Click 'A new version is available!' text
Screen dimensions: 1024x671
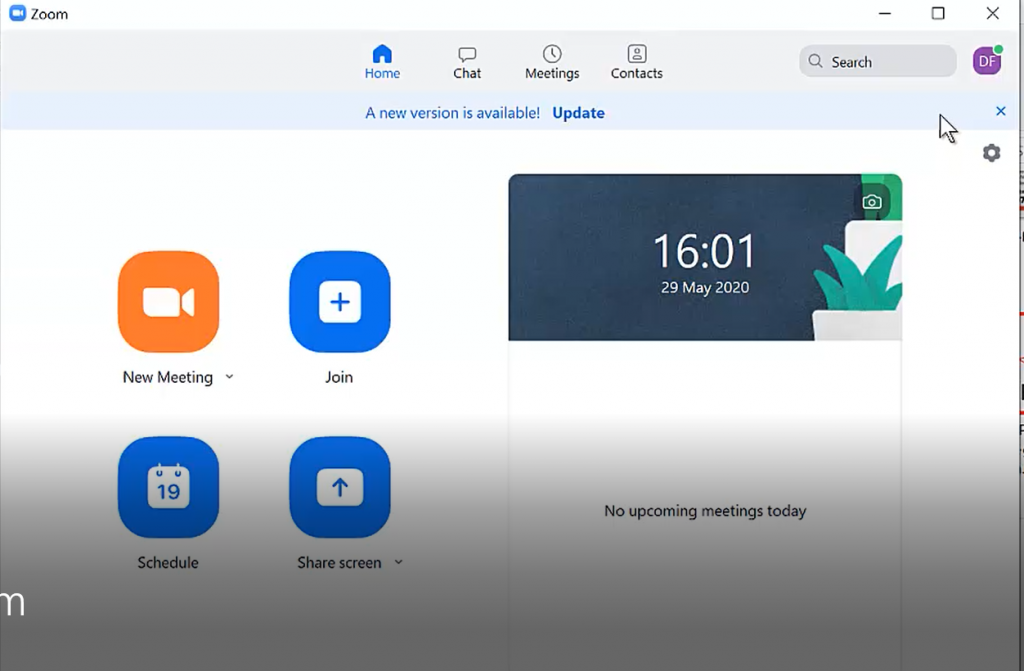[x=453, y=113]
